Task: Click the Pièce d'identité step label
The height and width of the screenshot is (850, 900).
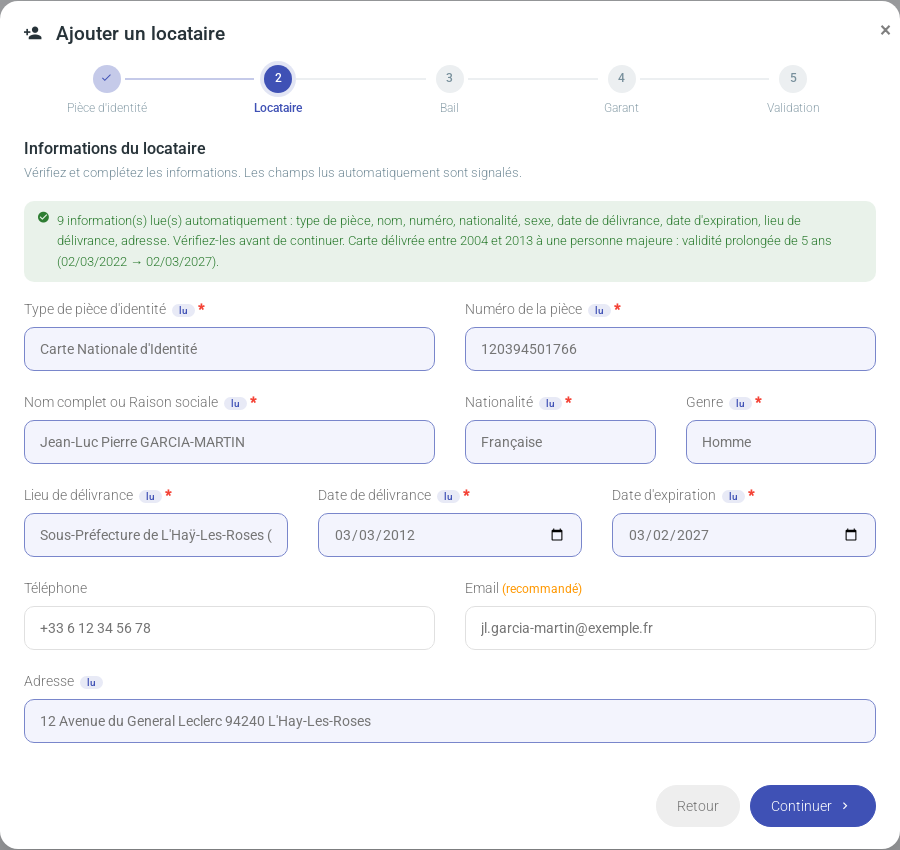Action: tap(107, 108)
